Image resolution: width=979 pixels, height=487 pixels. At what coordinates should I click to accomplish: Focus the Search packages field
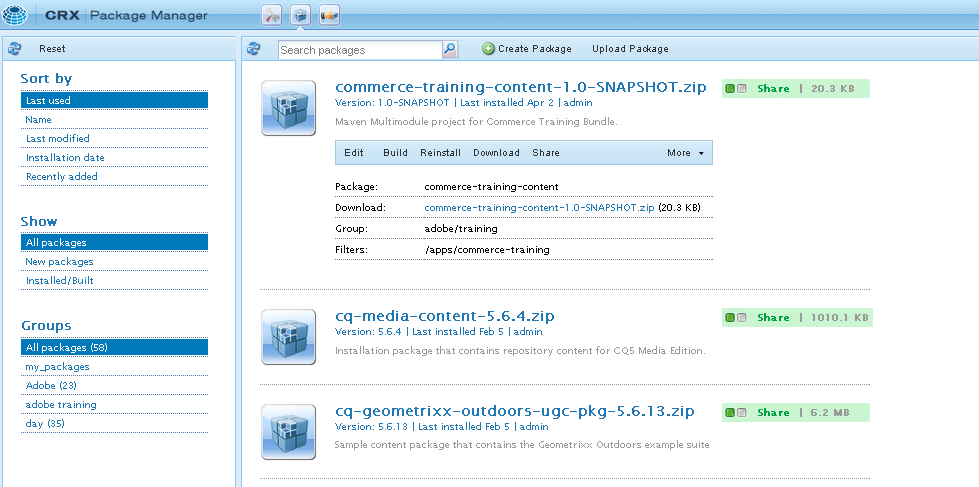(x=360, y=50)
